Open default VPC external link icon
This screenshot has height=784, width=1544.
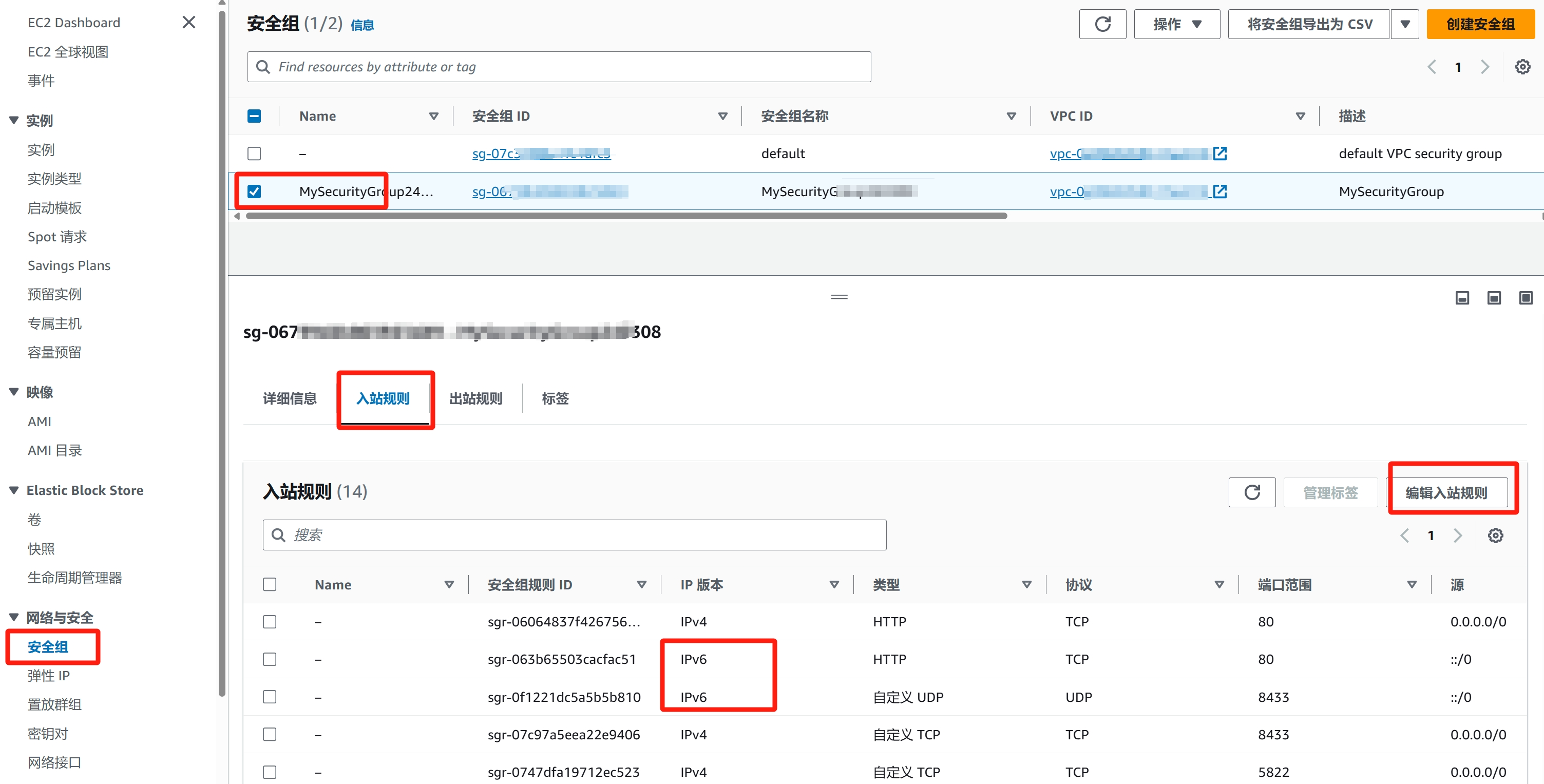point(1219,154)
